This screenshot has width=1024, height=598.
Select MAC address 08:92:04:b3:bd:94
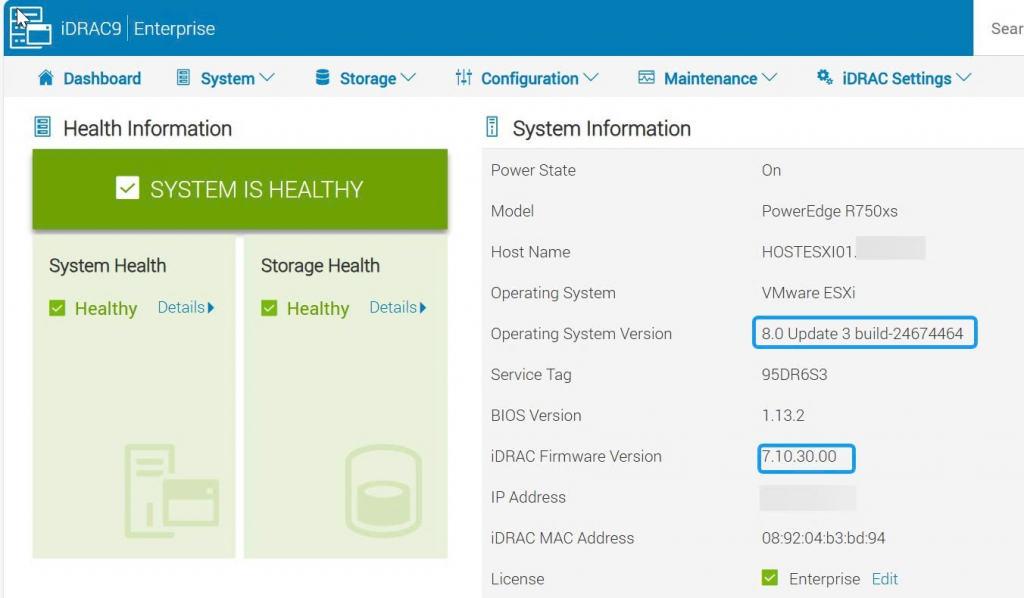(x=824, y=538)
